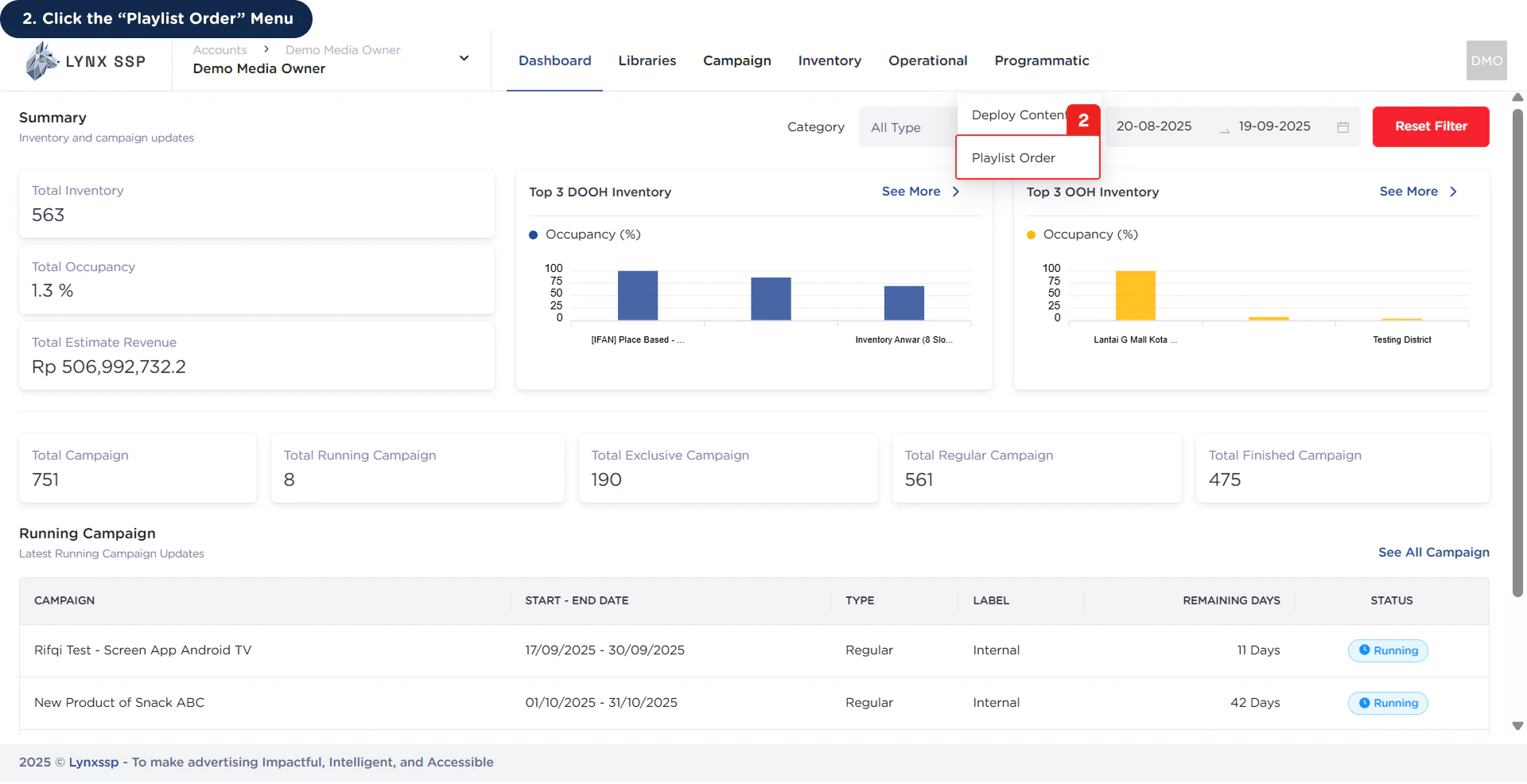Select the Playlist Order menu entry

(x=1028, y=157)
